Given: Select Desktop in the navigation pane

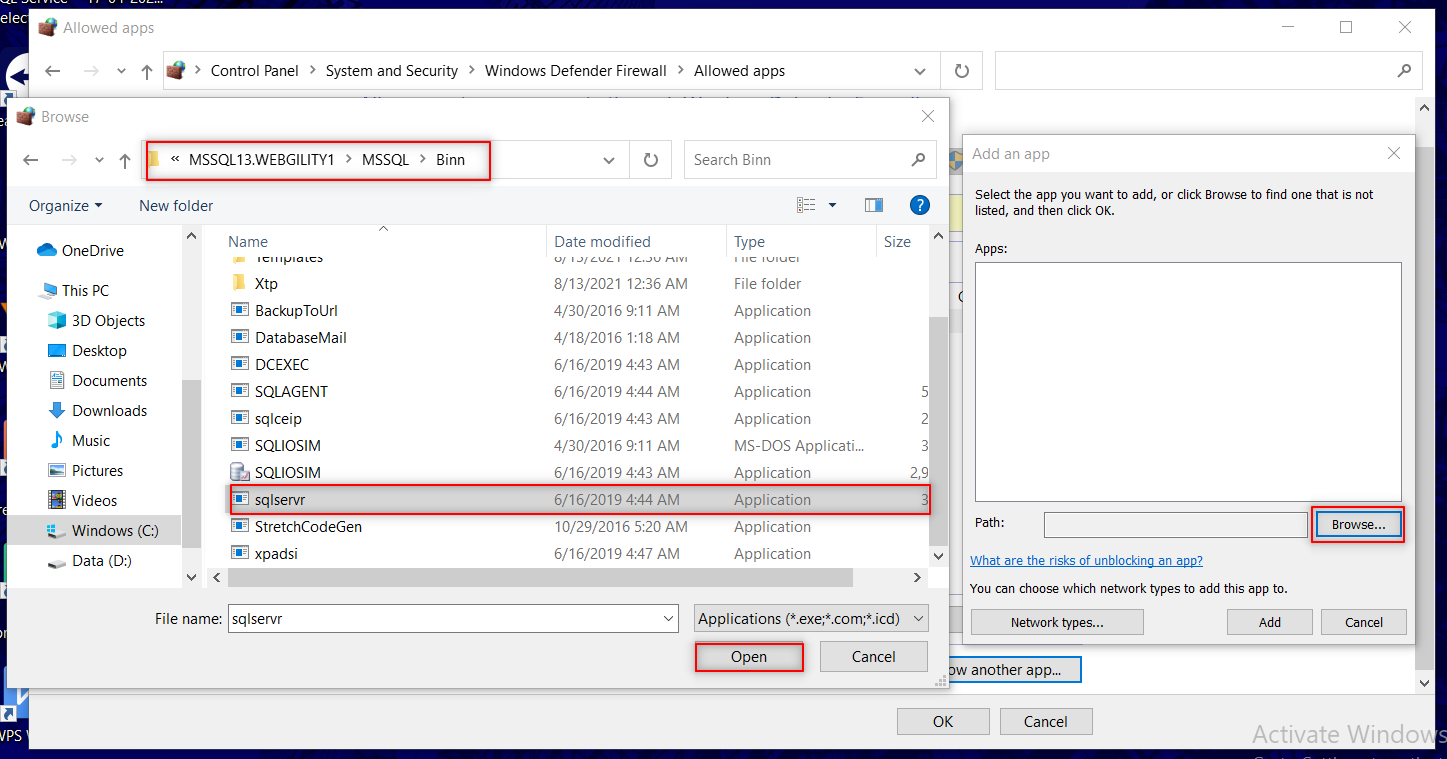Looking at the screenshot, I should [99, 351].
